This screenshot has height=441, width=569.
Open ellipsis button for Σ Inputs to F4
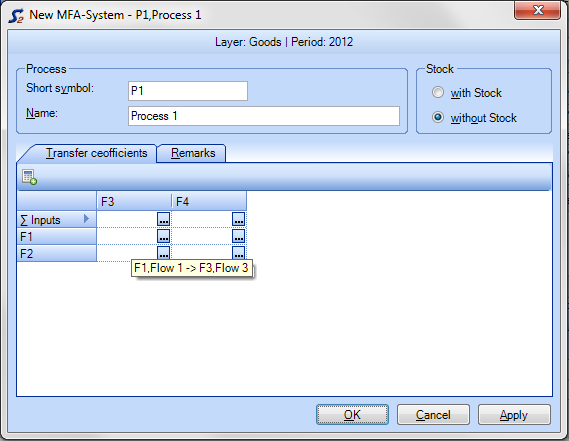(238, 219)
